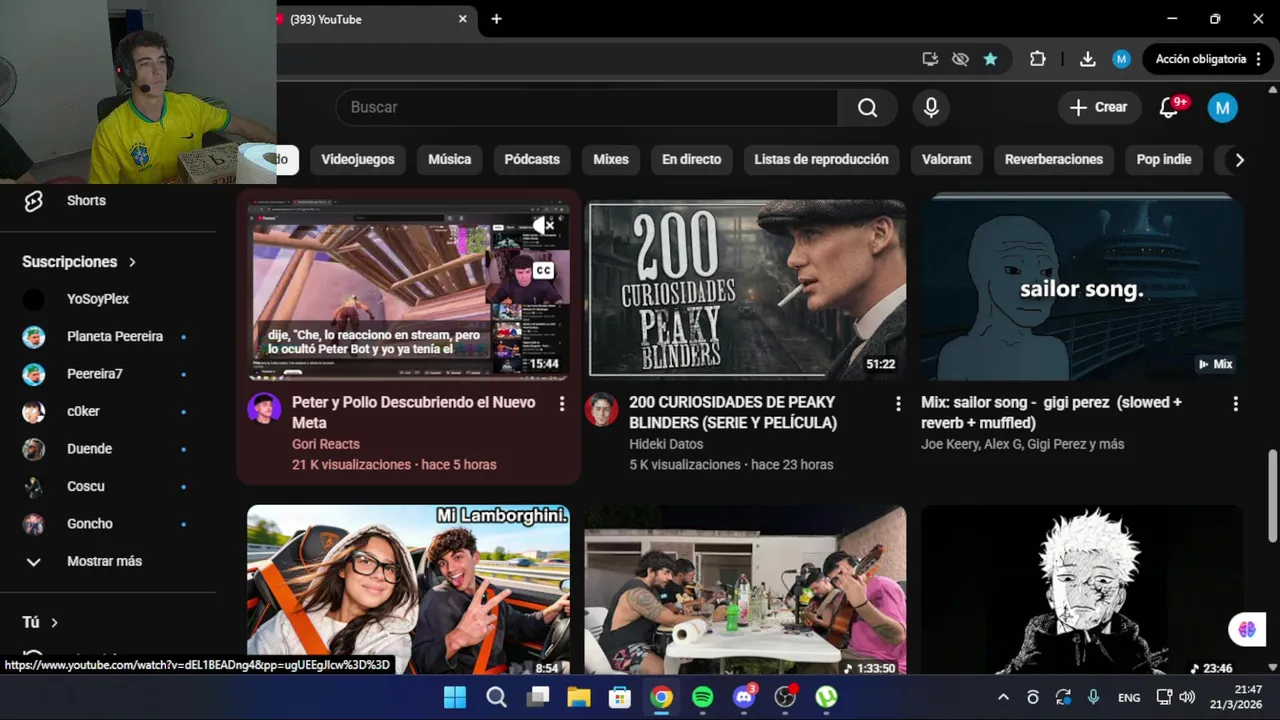Click the crossed-eye icon in address bar

click(960, 59)
